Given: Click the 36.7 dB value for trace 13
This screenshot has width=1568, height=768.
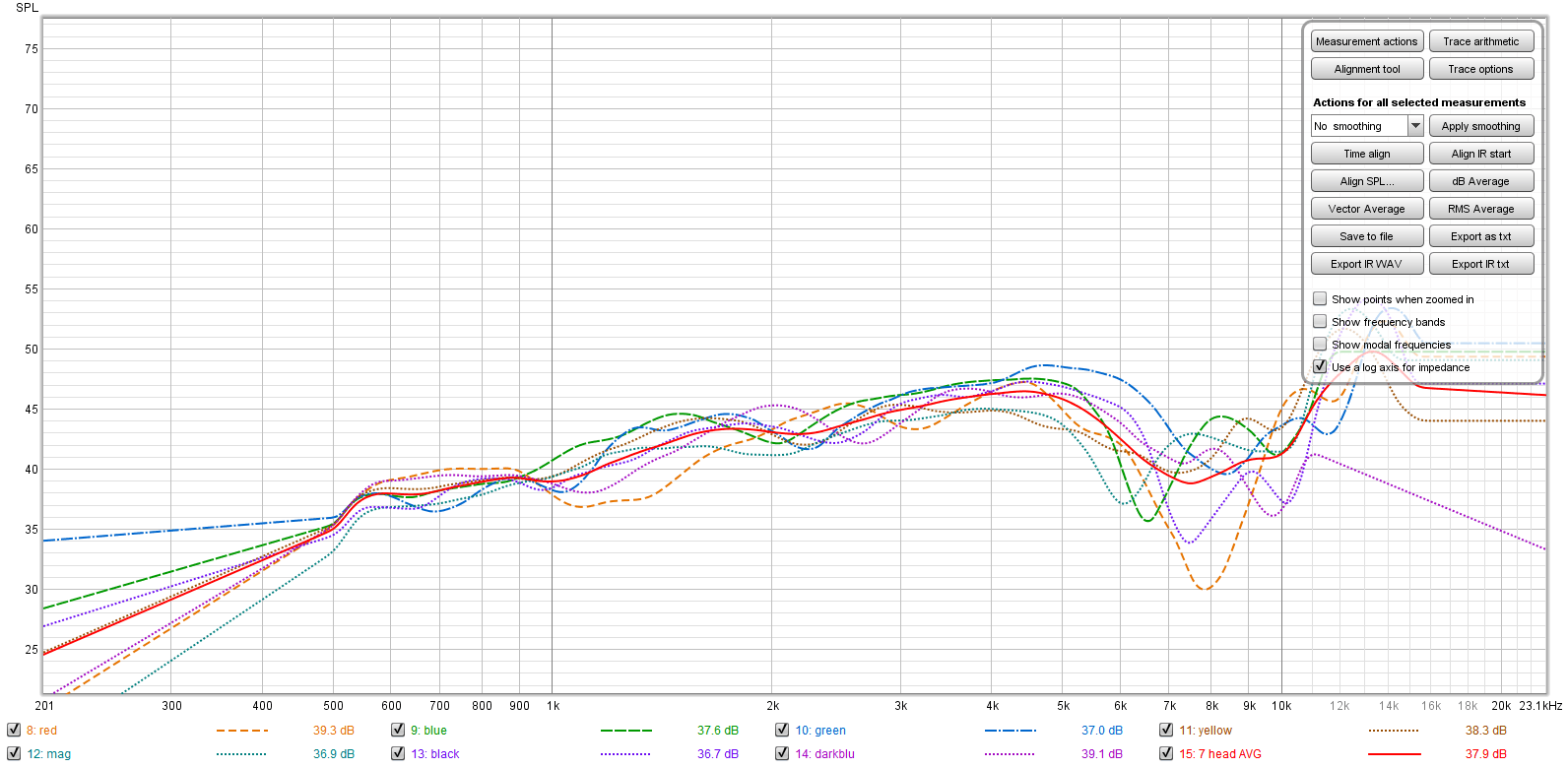Looking at the screenshot, I should (x=718, y=754).
